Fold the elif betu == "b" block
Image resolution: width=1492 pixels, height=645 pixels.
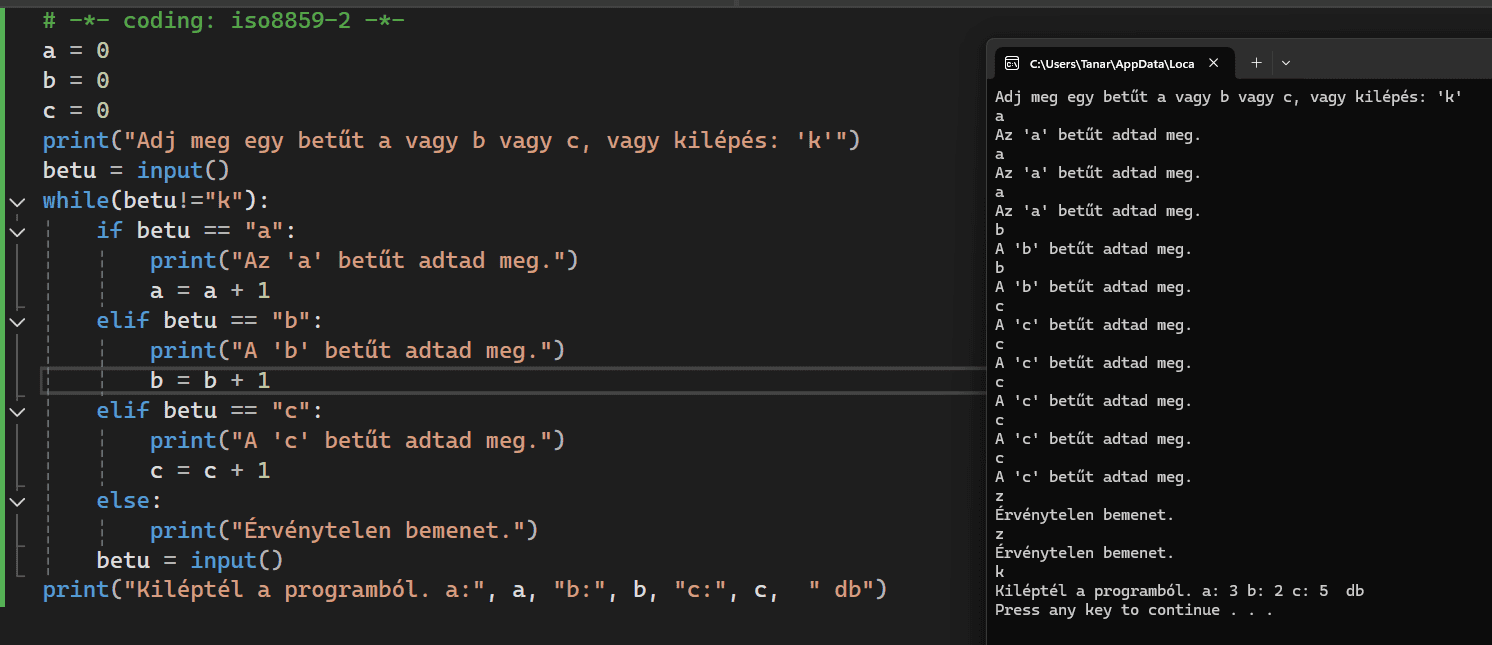pos(16,321)
